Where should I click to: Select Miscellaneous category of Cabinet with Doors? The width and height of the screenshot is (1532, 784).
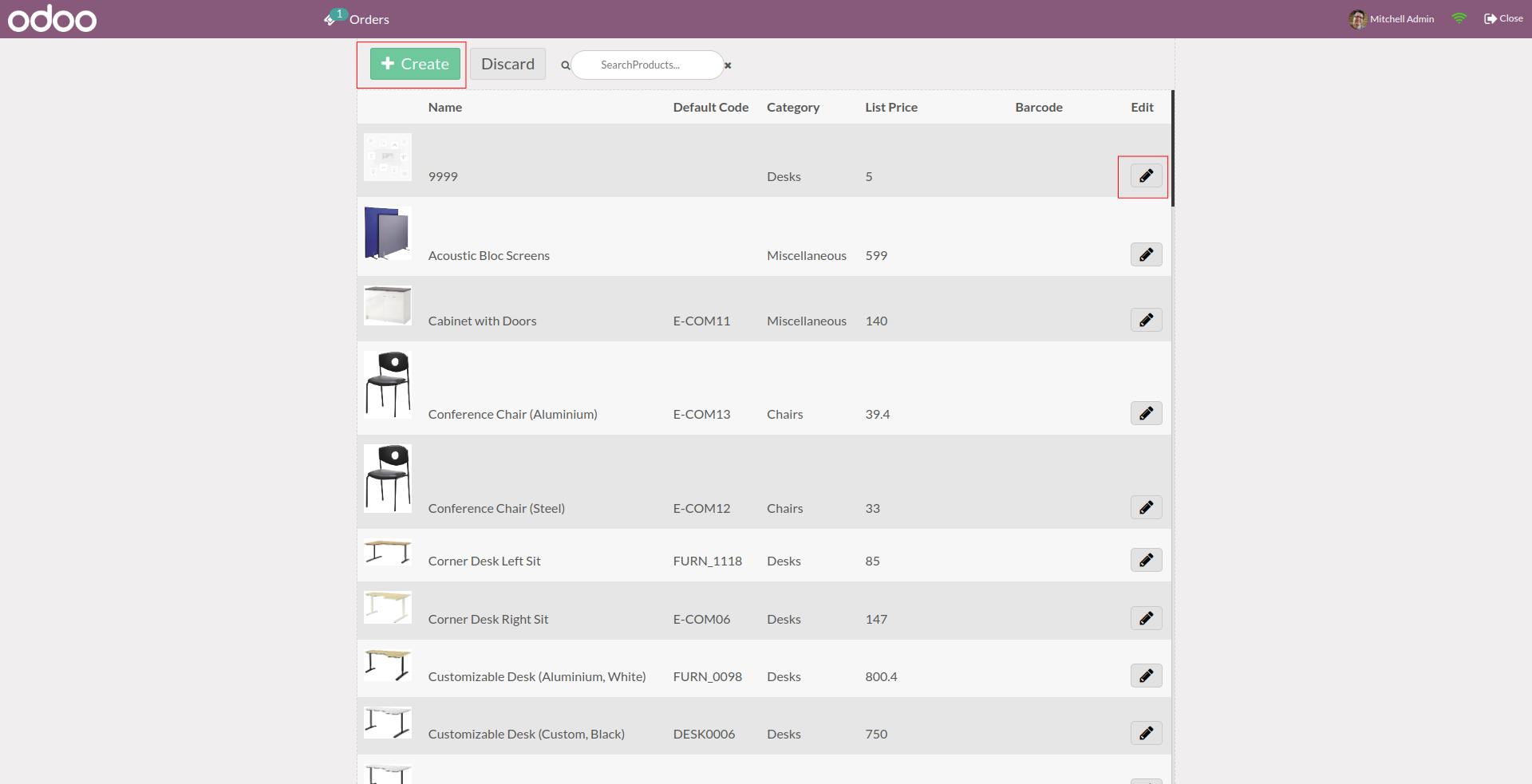point(807,321)
